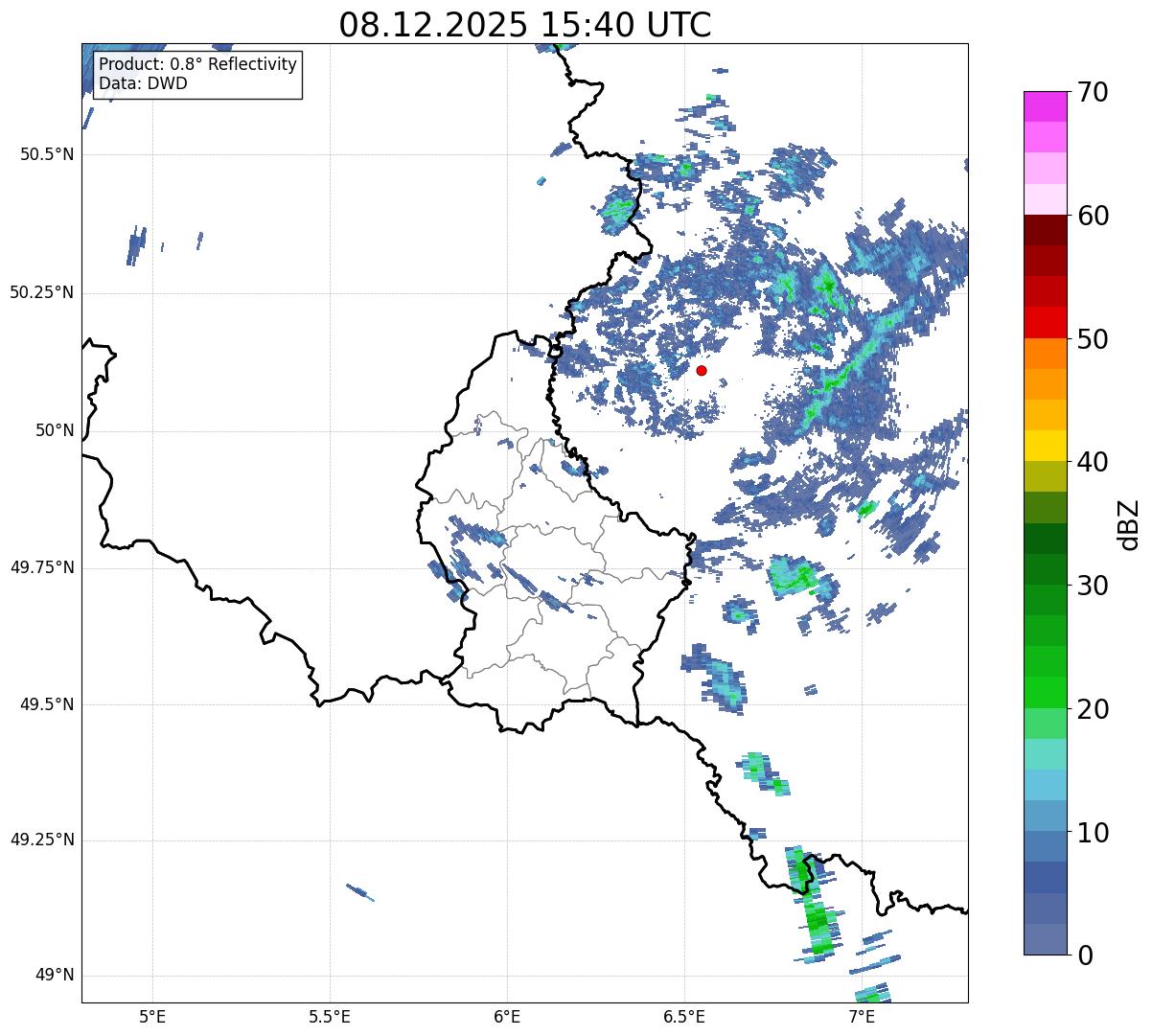Viewport: 1152px width, 1036px height.
Task: Click the 49°N latitude axis label
Action: [54, 976]
